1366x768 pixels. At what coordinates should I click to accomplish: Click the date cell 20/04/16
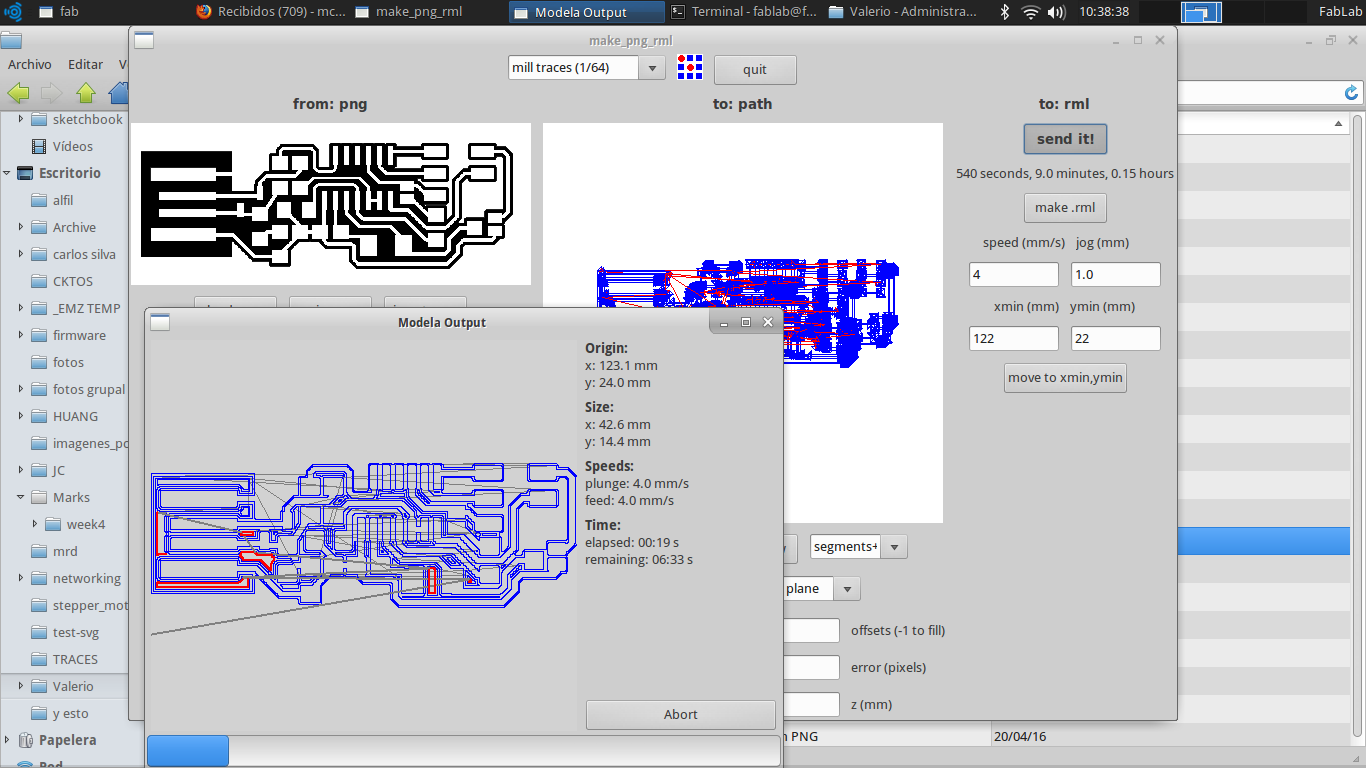(1020, 736)
